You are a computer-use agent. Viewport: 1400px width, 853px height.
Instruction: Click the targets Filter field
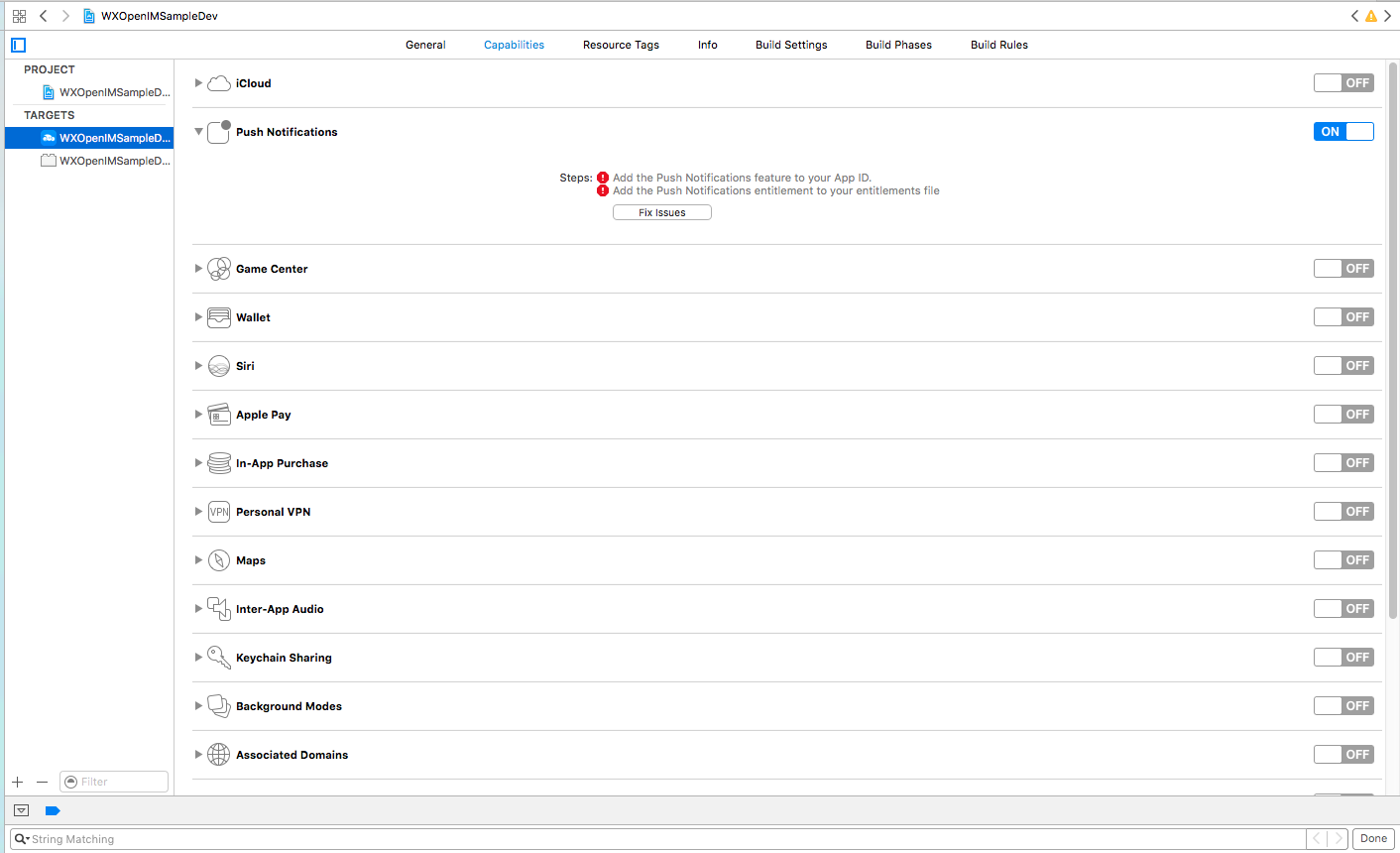114,782
